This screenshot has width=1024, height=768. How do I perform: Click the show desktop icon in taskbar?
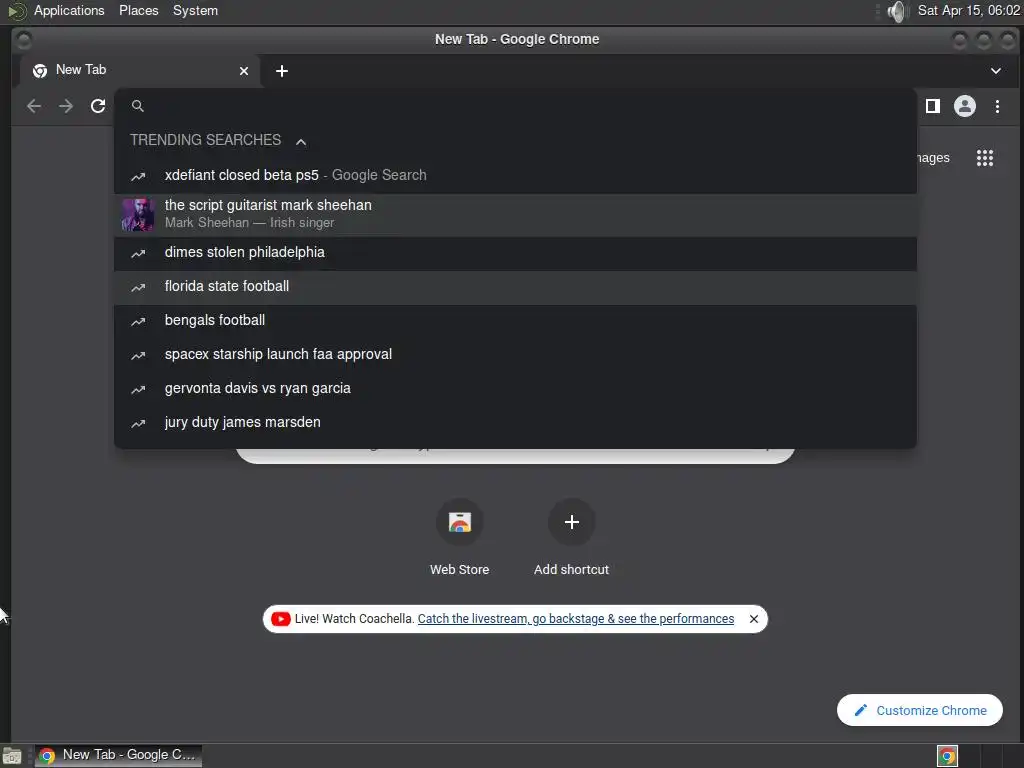(x=12, y=756)
